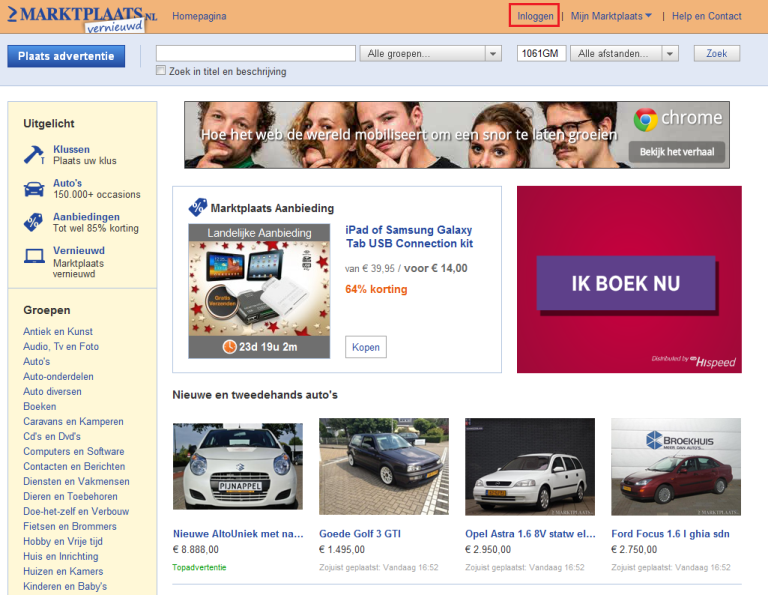Screen dimensions: 768x595
Task: Open the Caravans en Kamperen group
Action: (x=73, y=422)
